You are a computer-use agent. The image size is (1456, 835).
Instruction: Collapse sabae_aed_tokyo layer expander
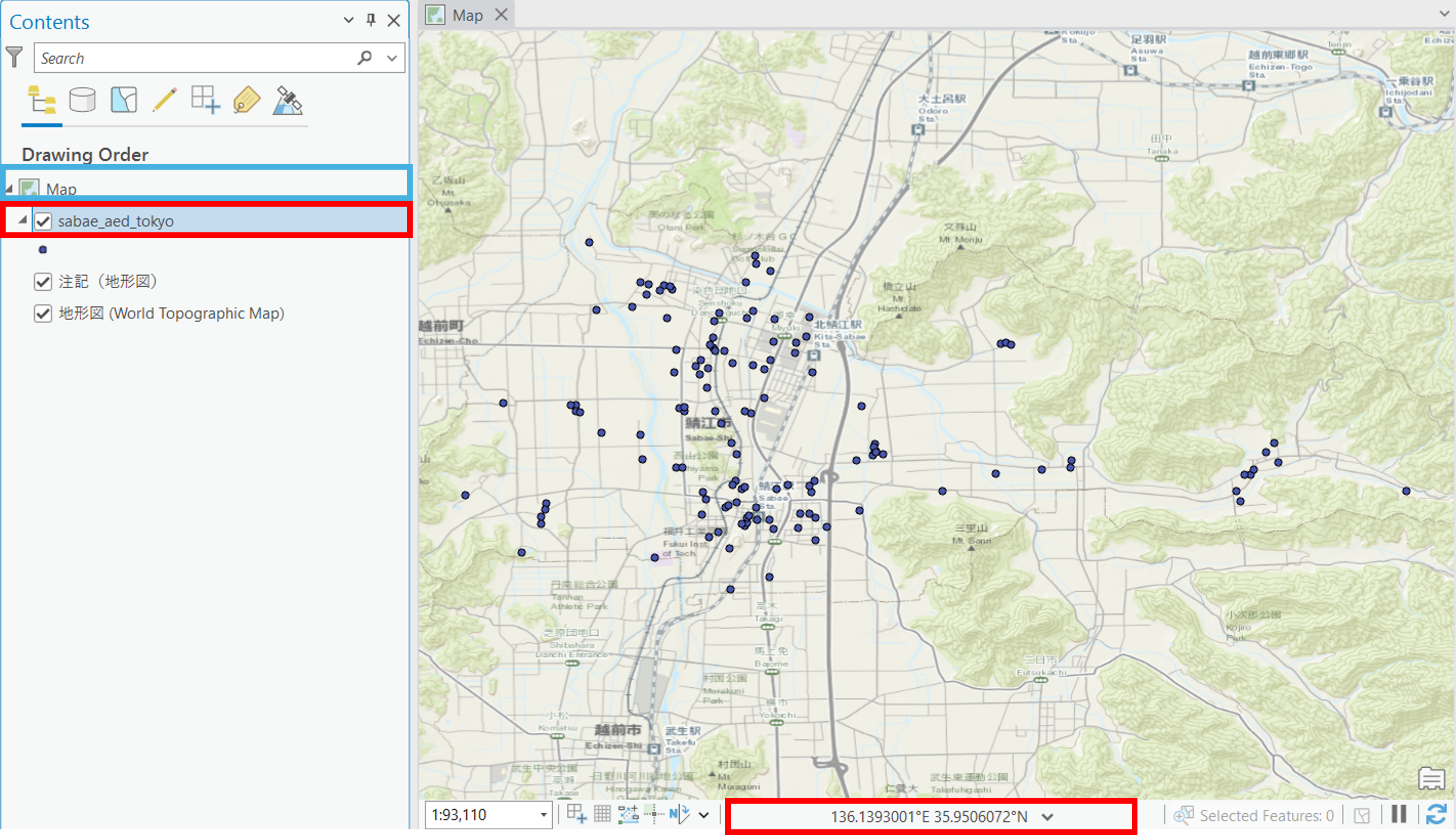[23, 220]
